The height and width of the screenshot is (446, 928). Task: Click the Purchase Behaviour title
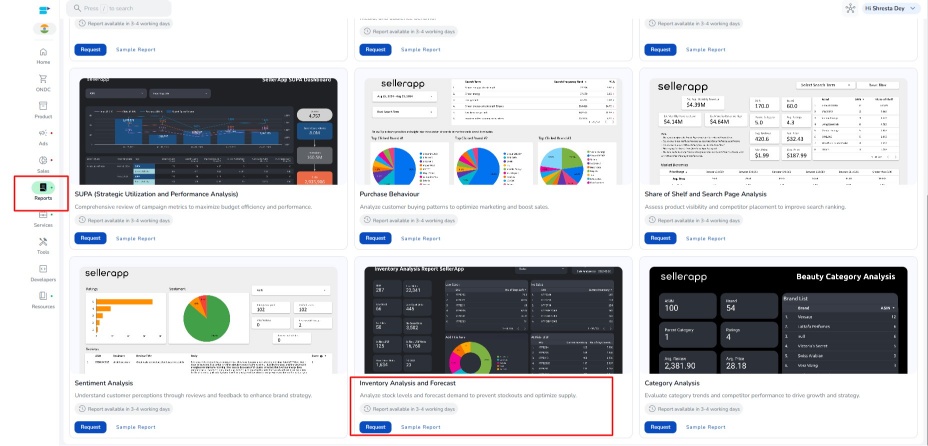[389, 194]
